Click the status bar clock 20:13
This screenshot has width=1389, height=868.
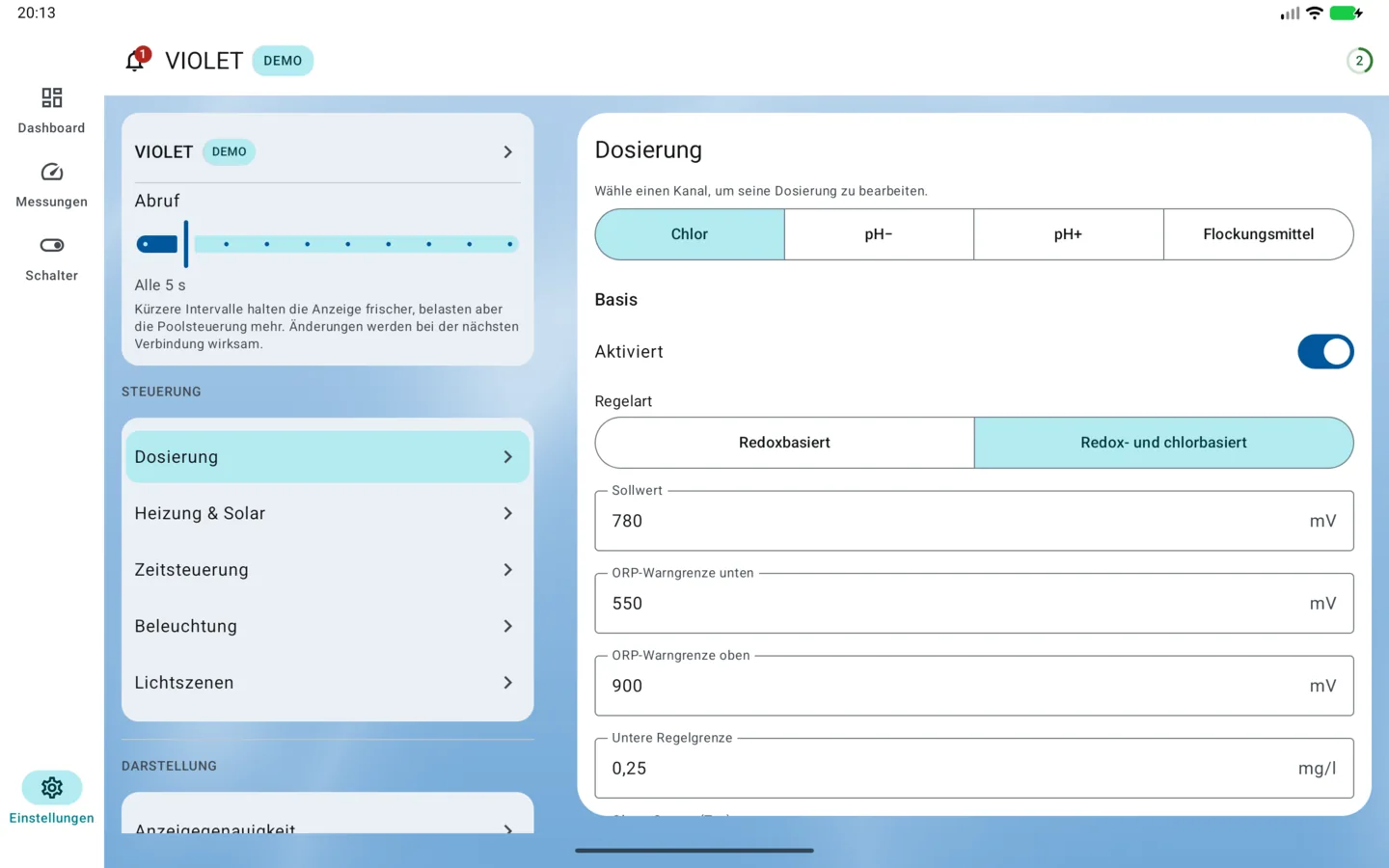[x=37, y=14]
